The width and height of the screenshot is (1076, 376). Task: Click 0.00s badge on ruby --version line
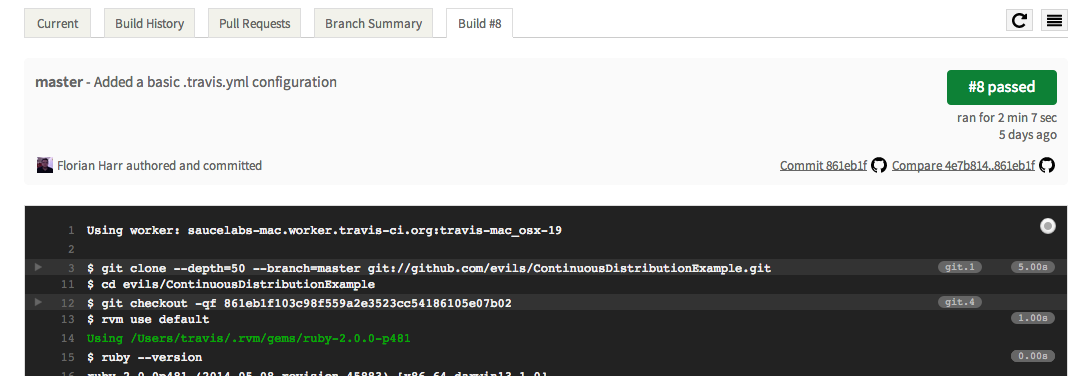coord(1033,356)
